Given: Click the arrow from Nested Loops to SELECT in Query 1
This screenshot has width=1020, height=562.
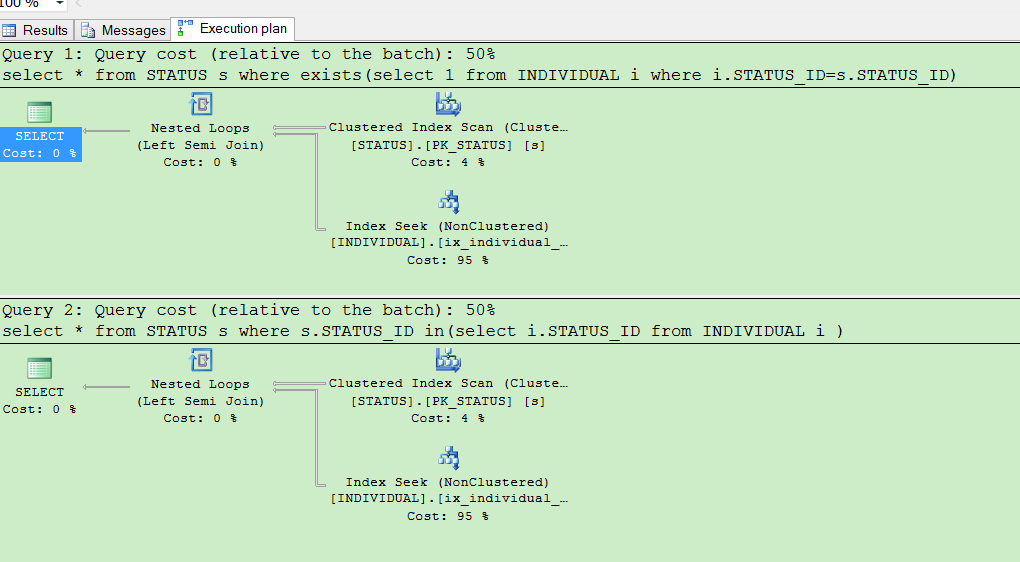Looking at the screenshot, I should 107,131.
